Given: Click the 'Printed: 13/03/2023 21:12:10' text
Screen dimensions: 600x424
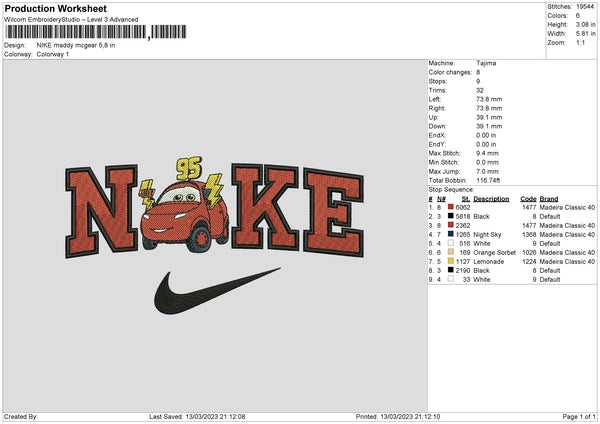Looking at the screenshot, I should (398, 416).
